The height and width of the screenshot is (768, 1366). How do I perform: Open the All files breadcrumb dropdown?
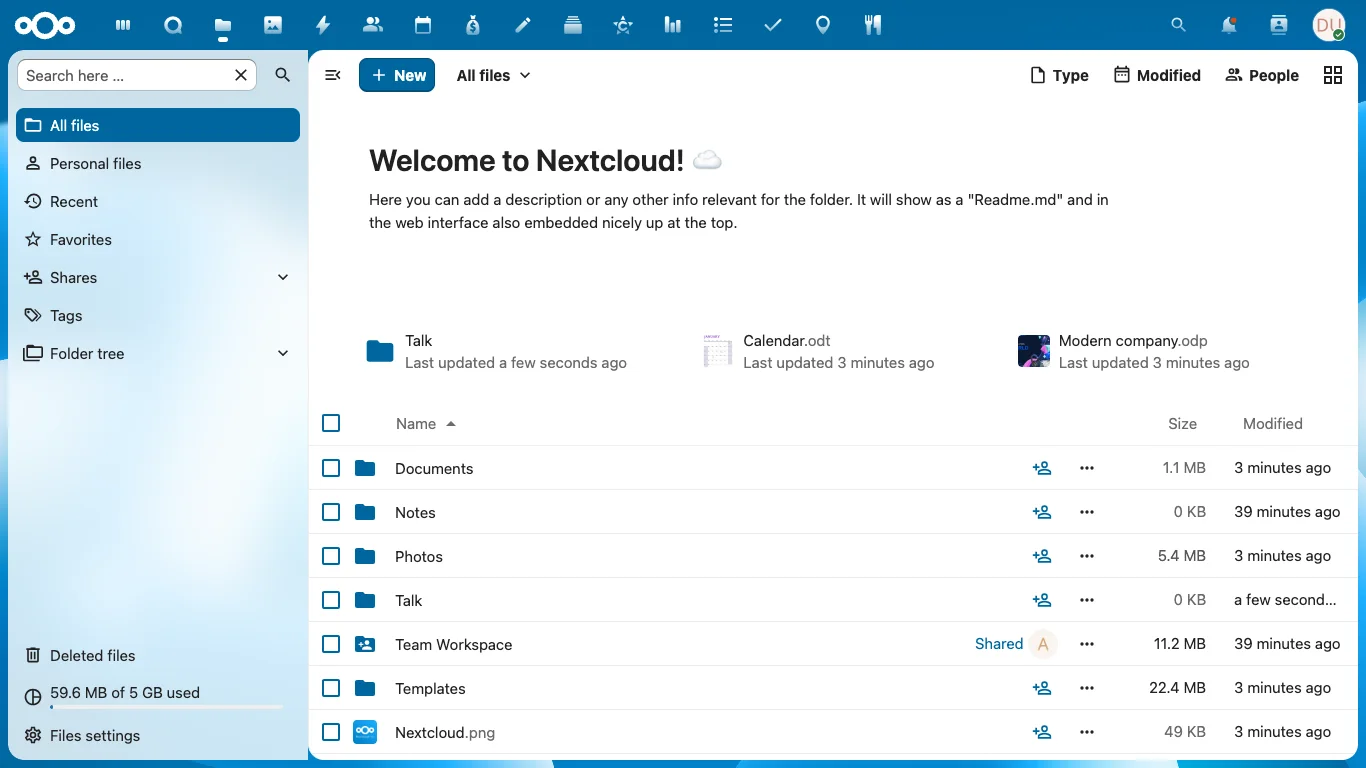tap(494, 75)
